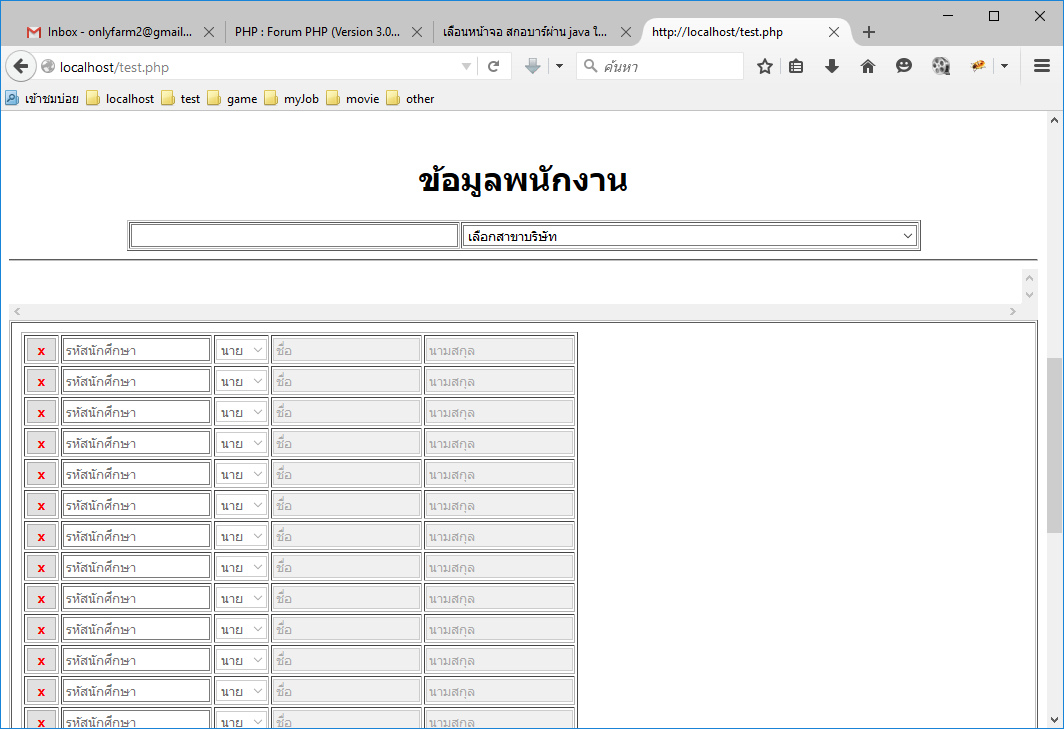Screen dimensions: 1064x729
Task: Show downloads via the download arrow icon
Action: (x=831, y=66)
